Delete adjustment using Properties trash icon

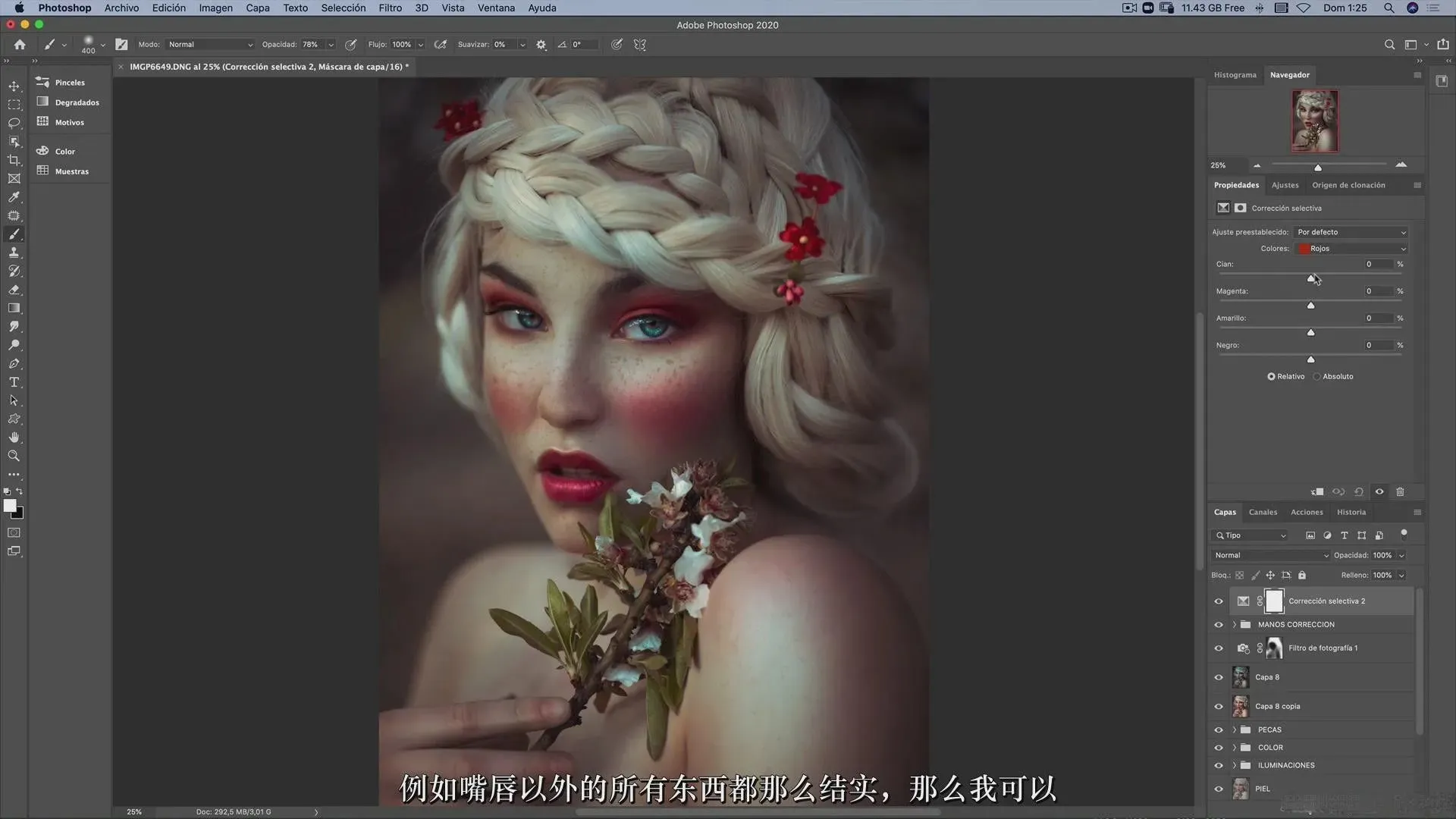(1400, 491)
